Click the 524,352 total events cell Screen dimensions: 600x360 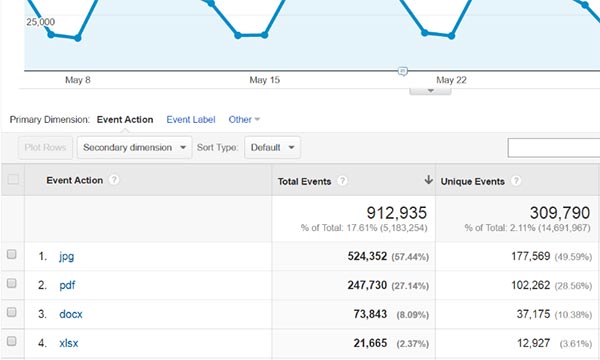367,256
